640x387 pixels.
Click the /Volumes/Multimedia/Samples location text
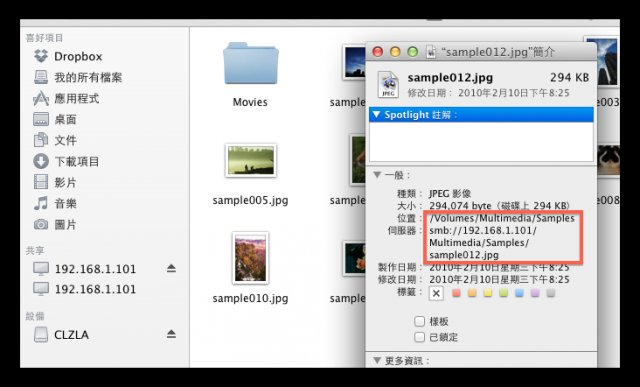click(502, 218)
